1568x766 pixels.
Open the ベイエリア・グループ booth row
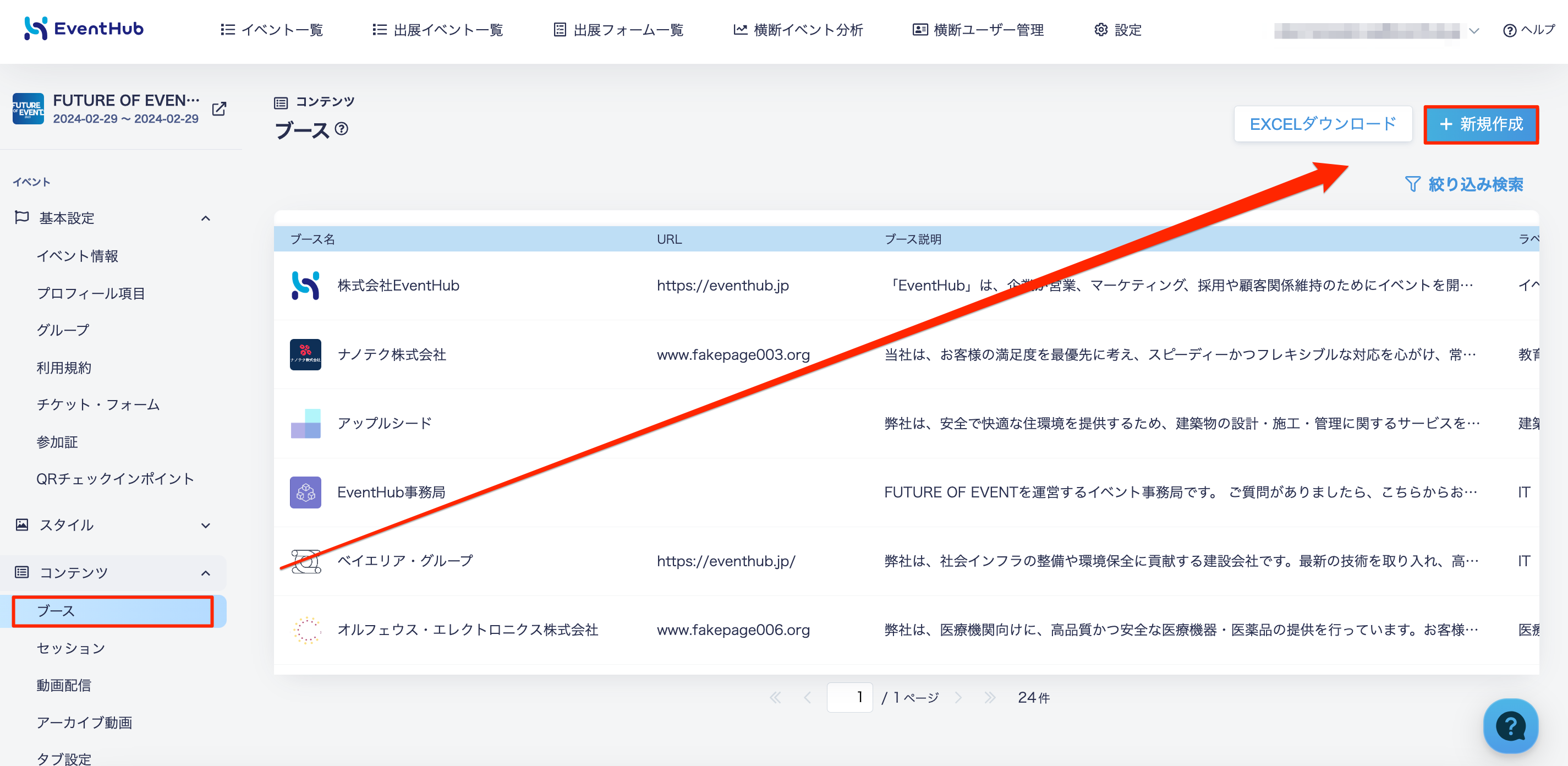(x=906, y=561)
